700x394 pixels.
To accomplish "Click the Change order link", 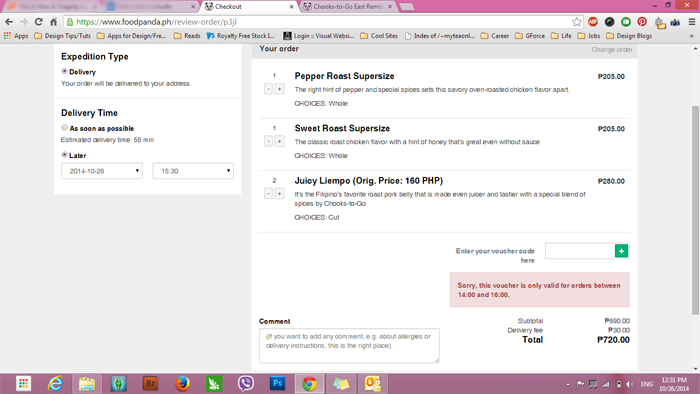I will point(612,50).
